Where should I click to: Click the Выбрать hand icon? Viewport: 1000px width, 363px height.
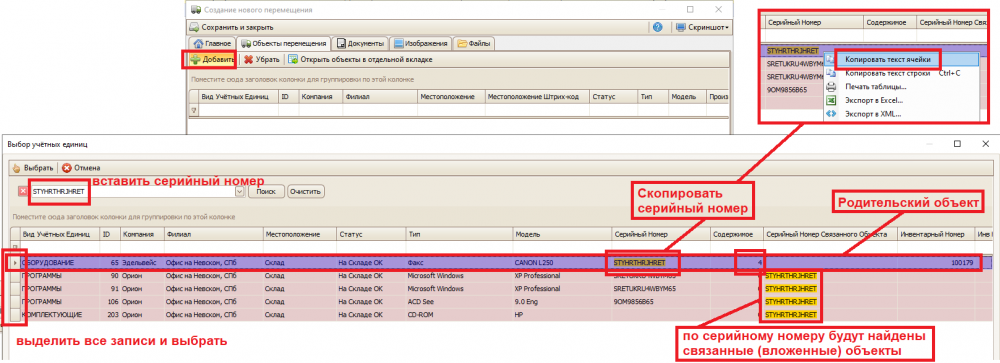(x=17, y=168)
